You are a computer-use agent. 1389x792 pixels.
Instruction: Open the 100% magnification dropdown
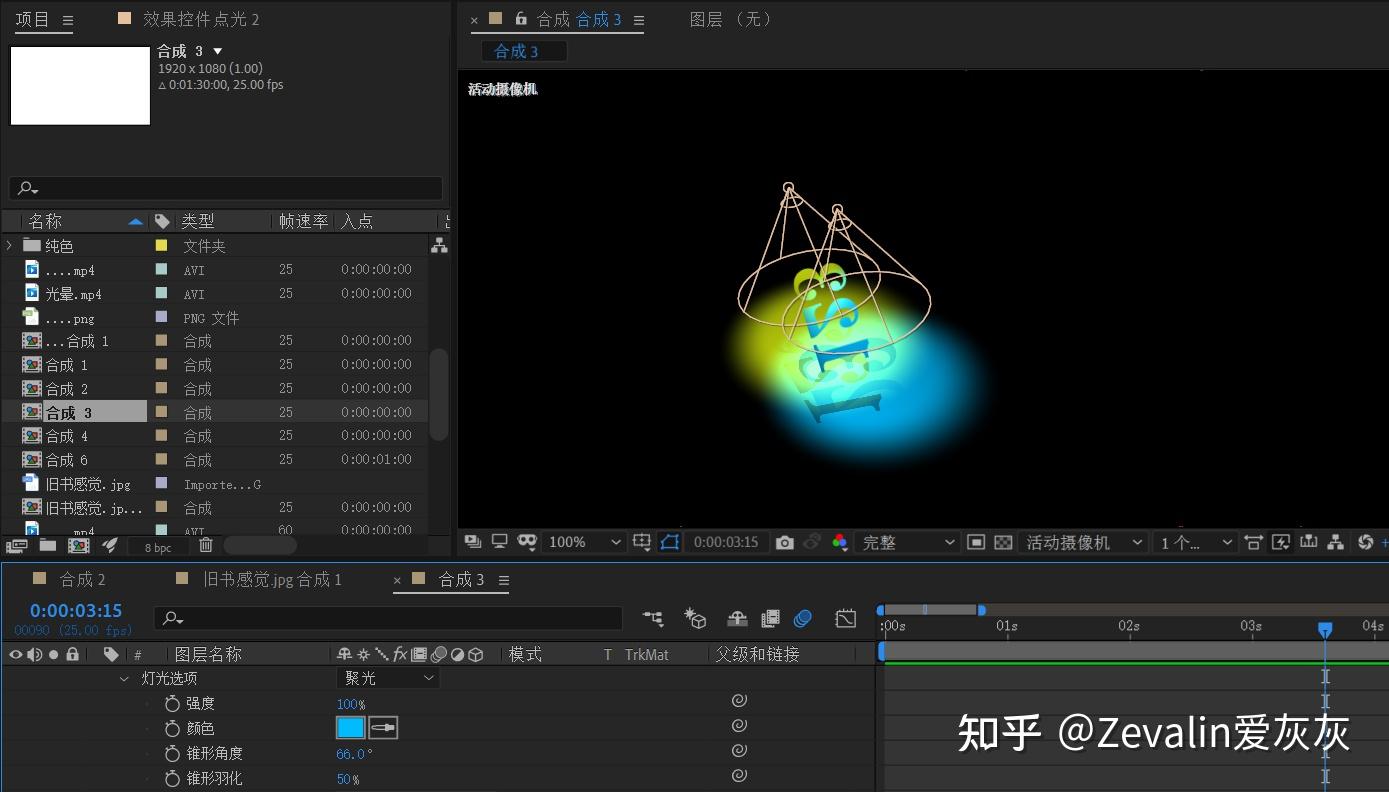coord(580,542)
